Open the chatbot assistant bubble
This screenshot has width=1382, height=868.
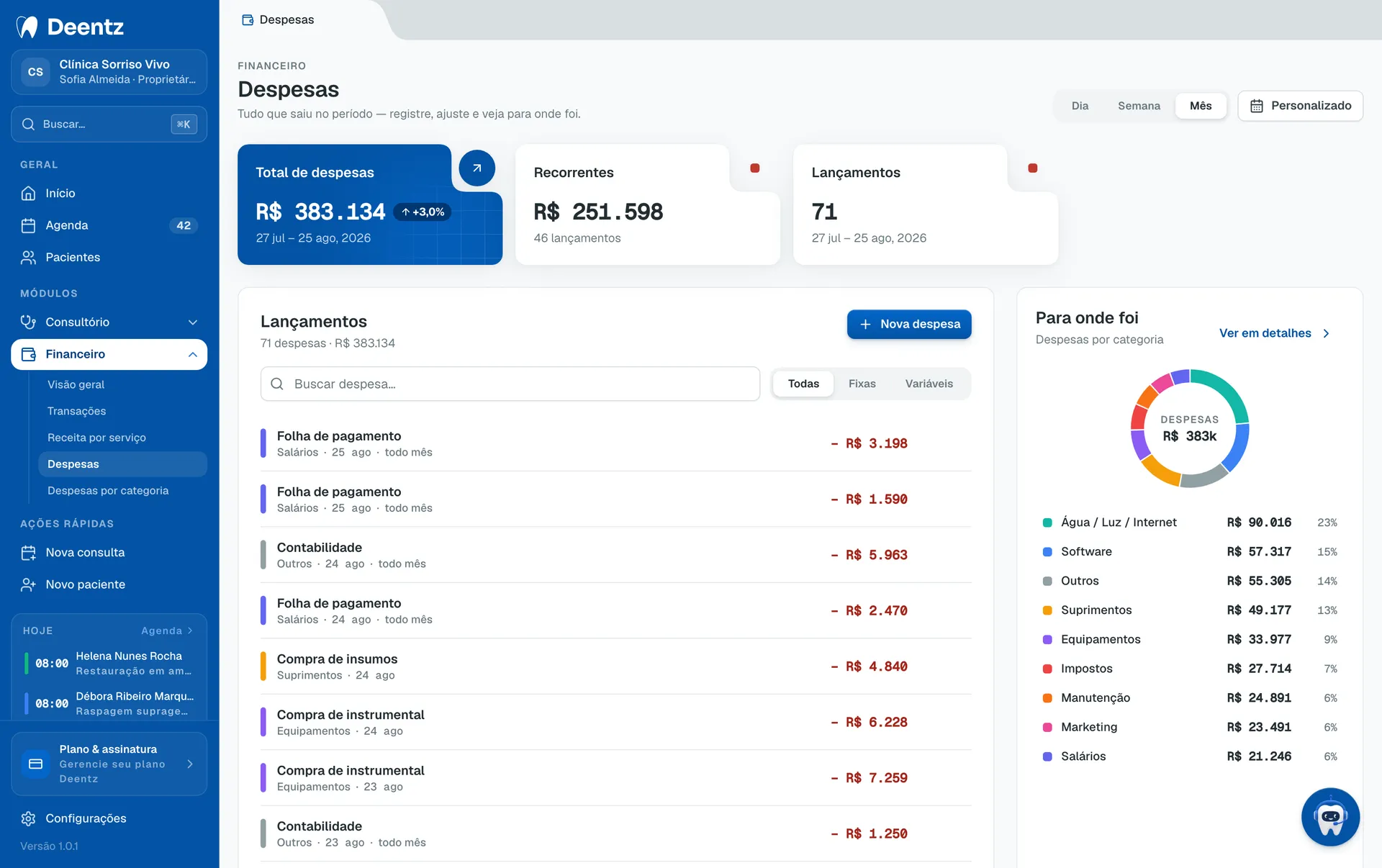click(x=1330, y=817)
